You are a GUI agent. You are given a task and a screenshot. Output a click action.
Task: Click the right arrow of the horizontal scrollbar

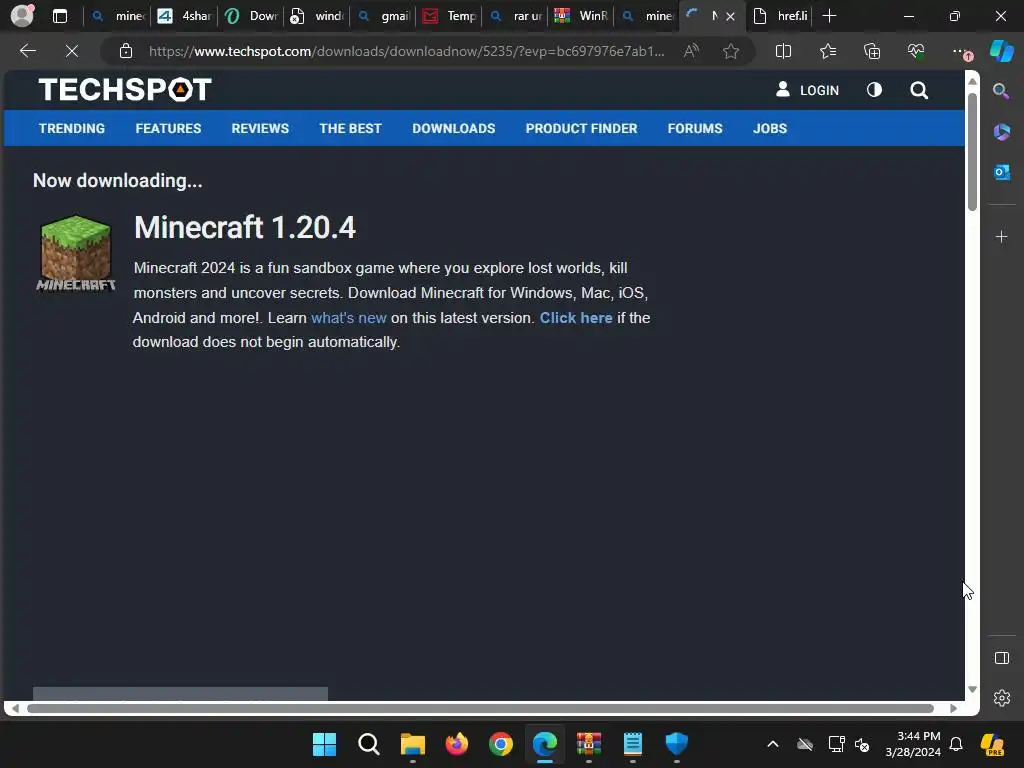point(953,709)
